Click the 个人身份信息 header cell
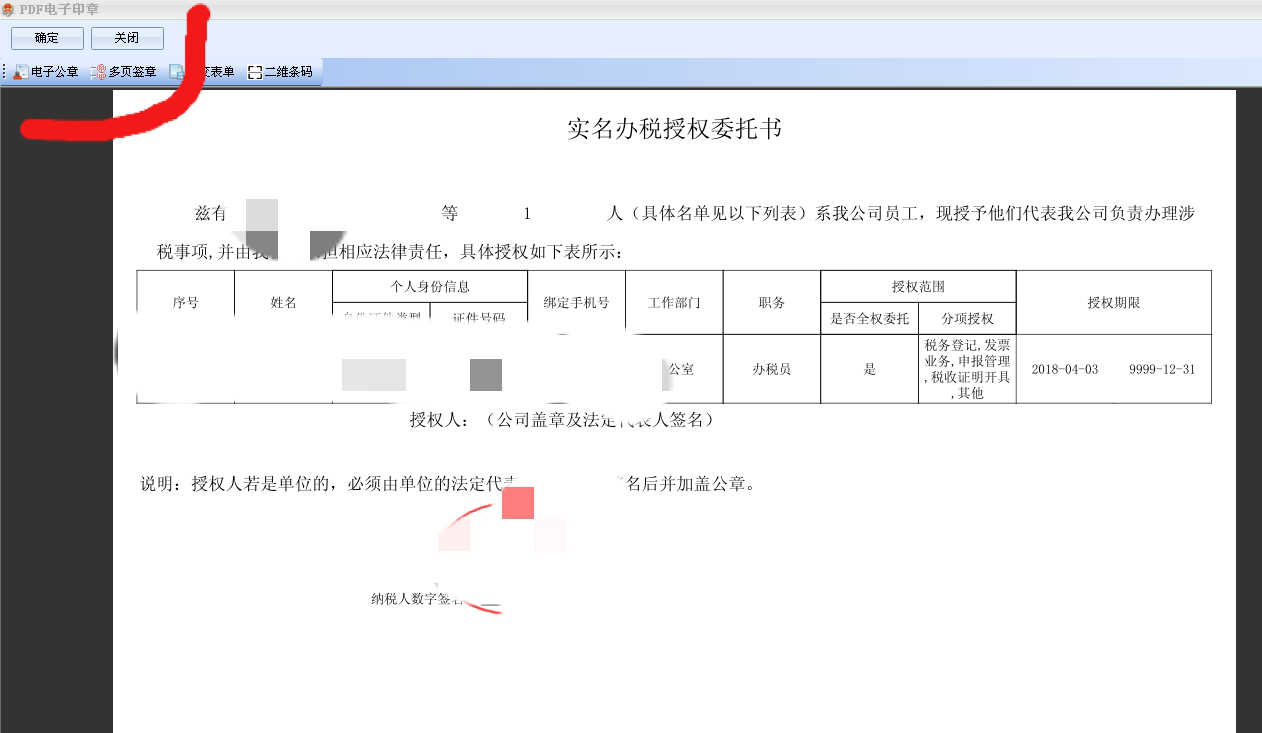The width and height of the screenshot is (1262, 733). point(430,287)
